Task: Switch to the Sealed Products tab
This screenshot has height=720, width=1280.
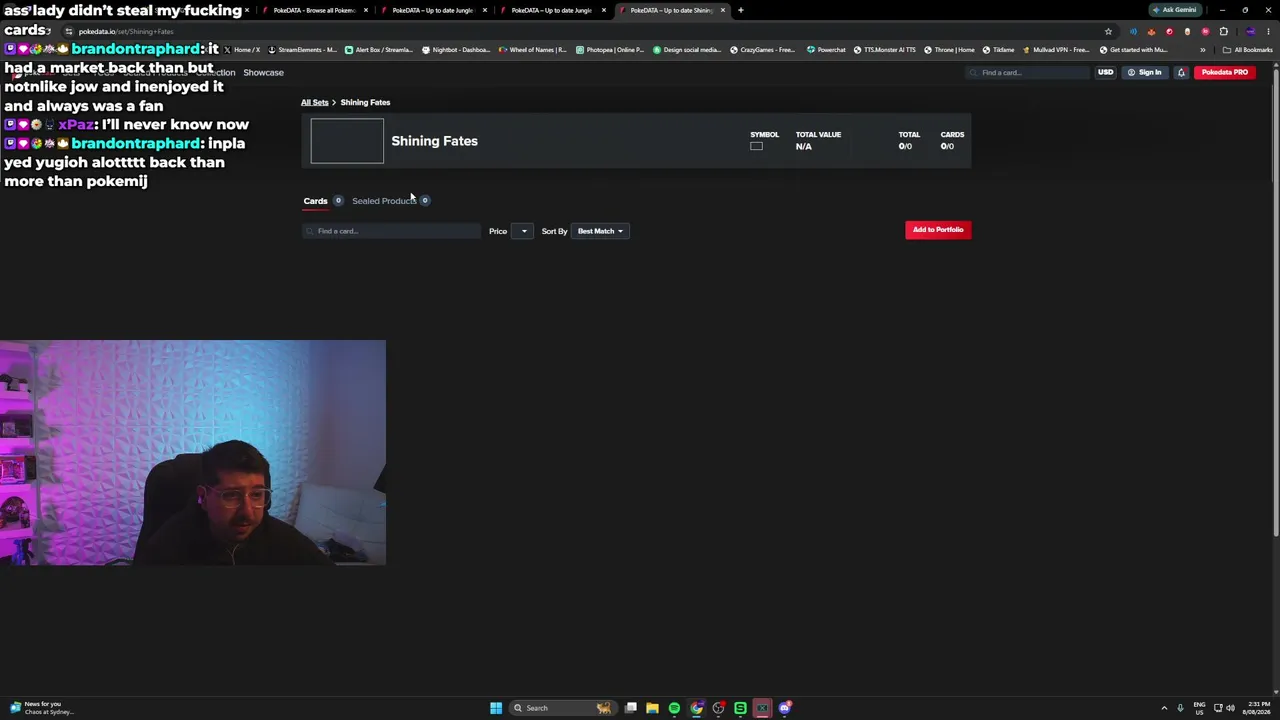Action: 384,201
